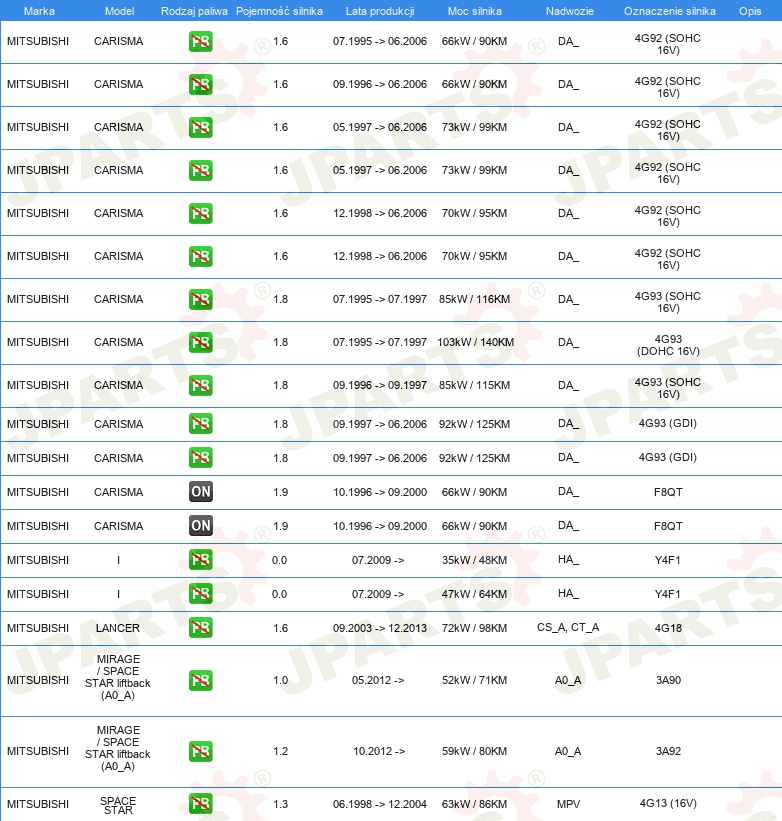This screenshot has height=821, width=782.
Task: Click the 09.1996 -> 06.2006 production years
Action: [x=380, y=84]
